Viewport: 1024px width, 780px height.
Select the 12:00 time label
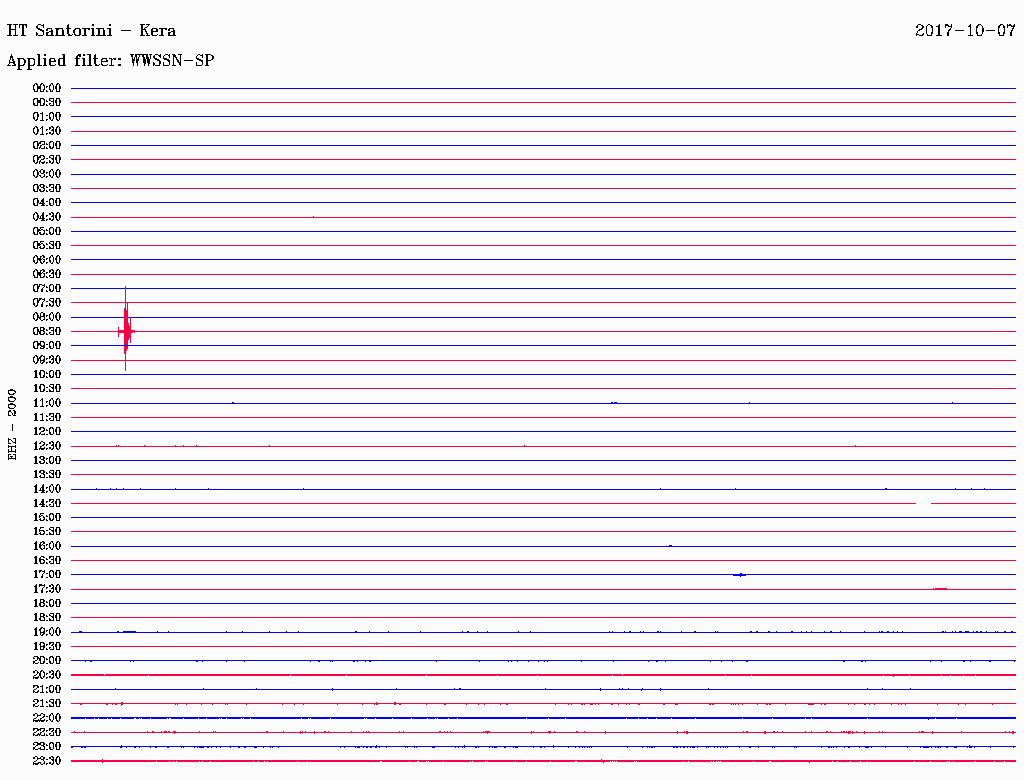click(x=47, y=432)
